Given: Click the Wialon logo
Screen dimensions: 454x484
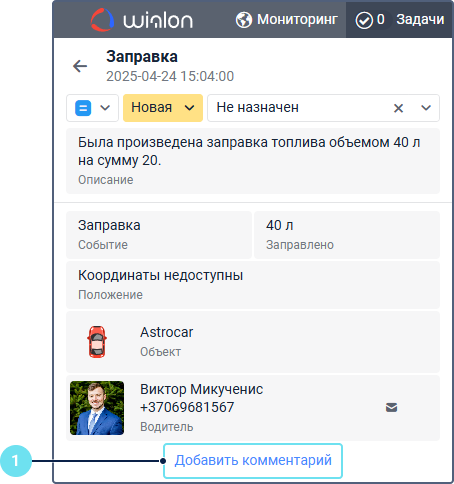Looking at the screenshot, I should (142, 20).
